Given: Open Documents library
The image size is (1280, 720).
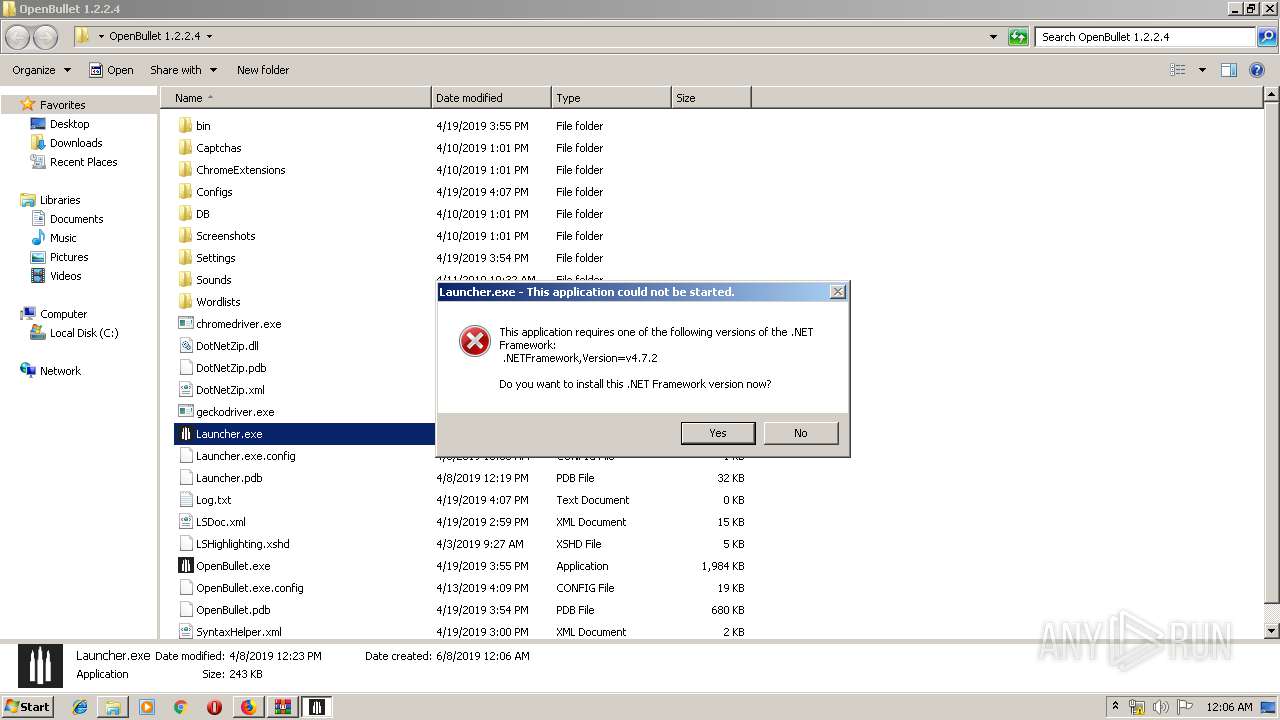Looking at the screenshot, I should coord(76,219).
